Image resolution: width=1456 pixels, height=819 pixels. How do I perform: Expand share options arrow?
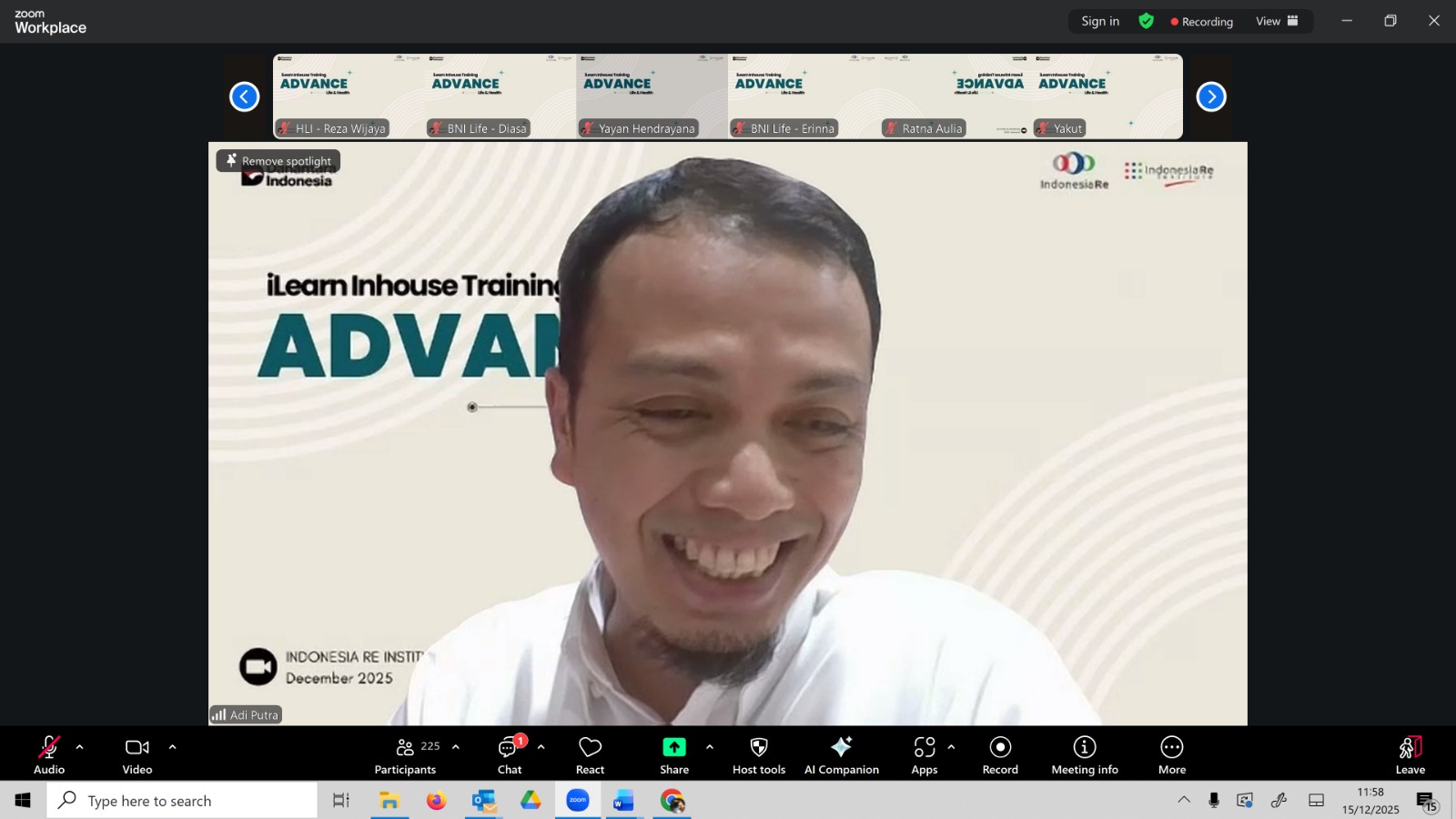click(710, 747)
